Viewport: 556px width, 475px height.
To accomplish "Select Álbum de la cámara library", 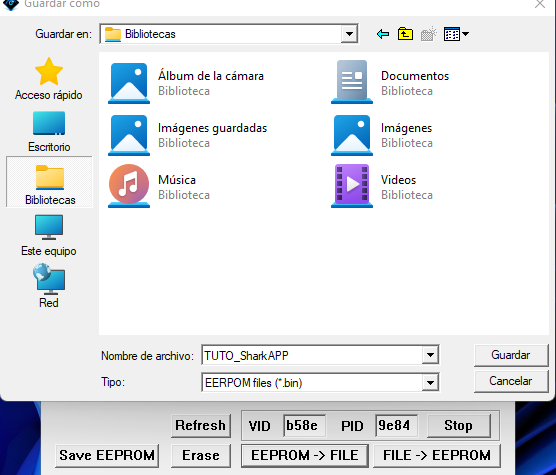I will 186,82.
